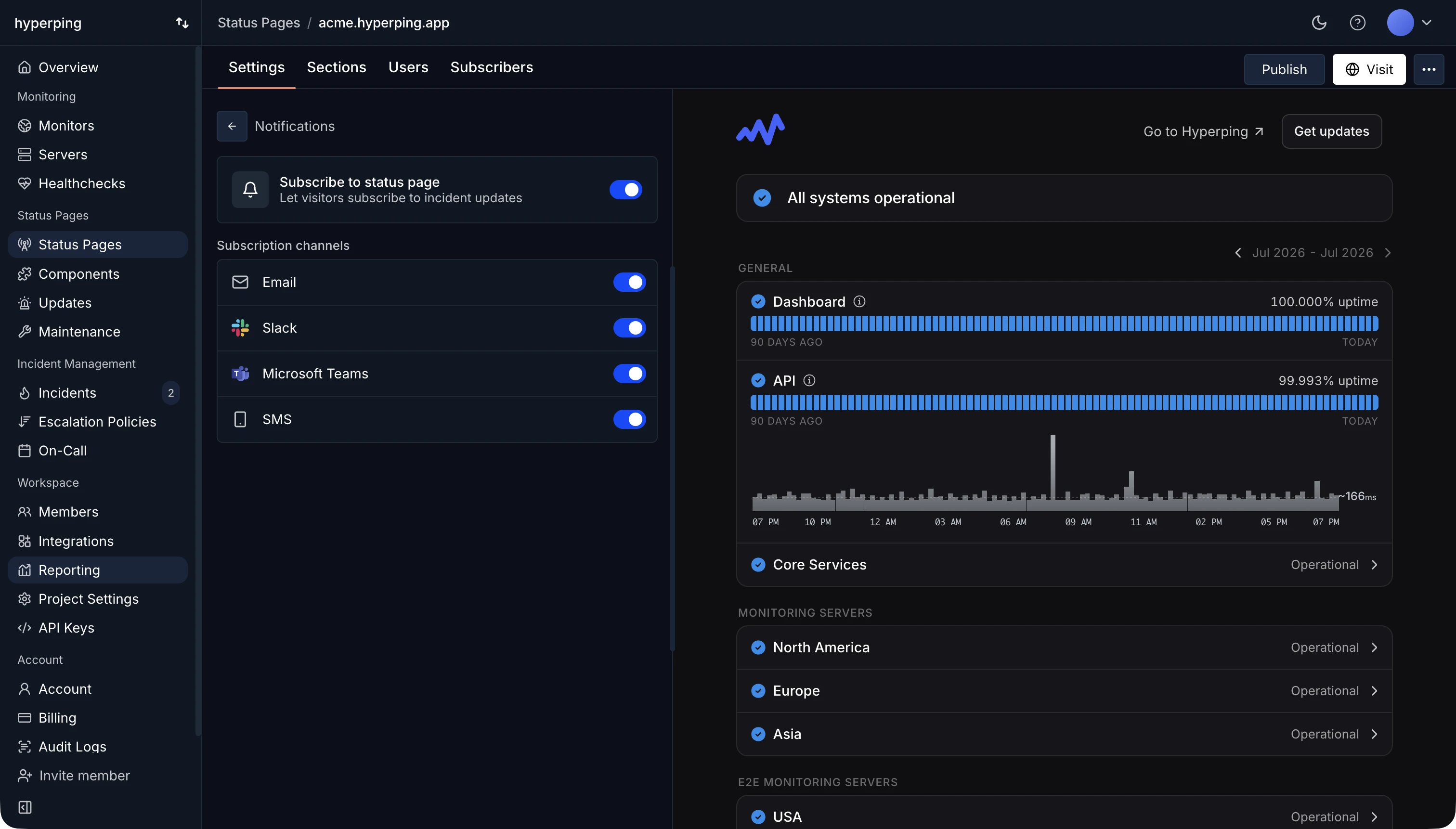Open the Overview page in sidebar
Screen dimensions: 1456x829
tap(97, 67)
